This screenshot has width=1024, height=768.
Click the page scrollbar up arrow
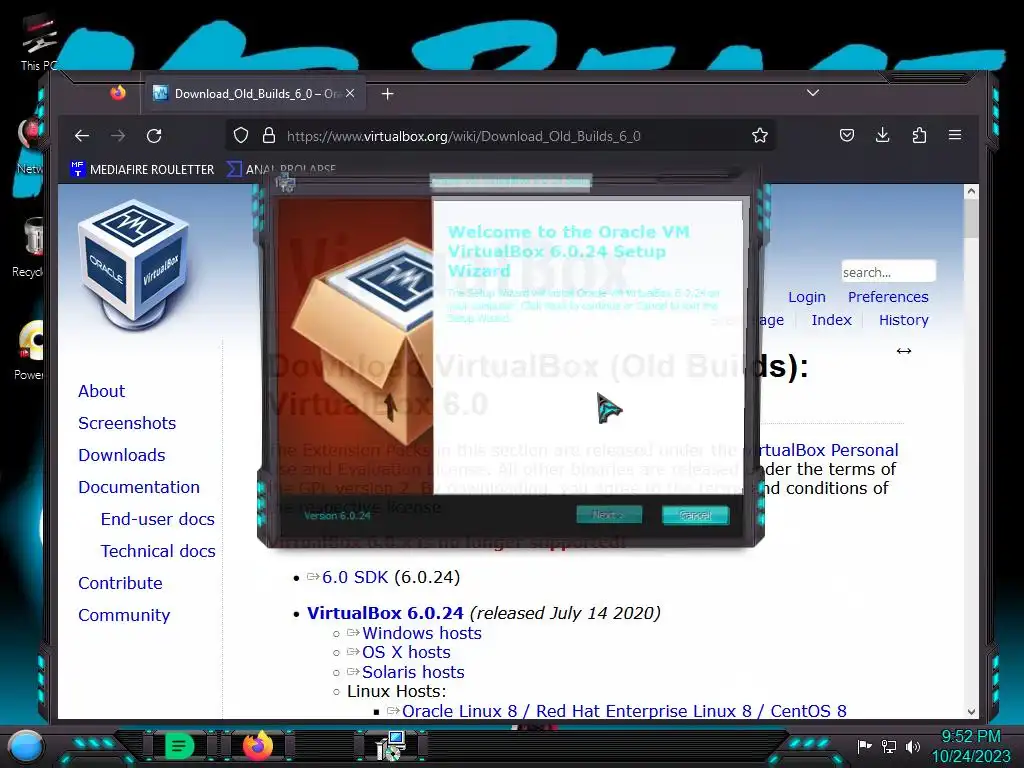[x=971, y=191]
